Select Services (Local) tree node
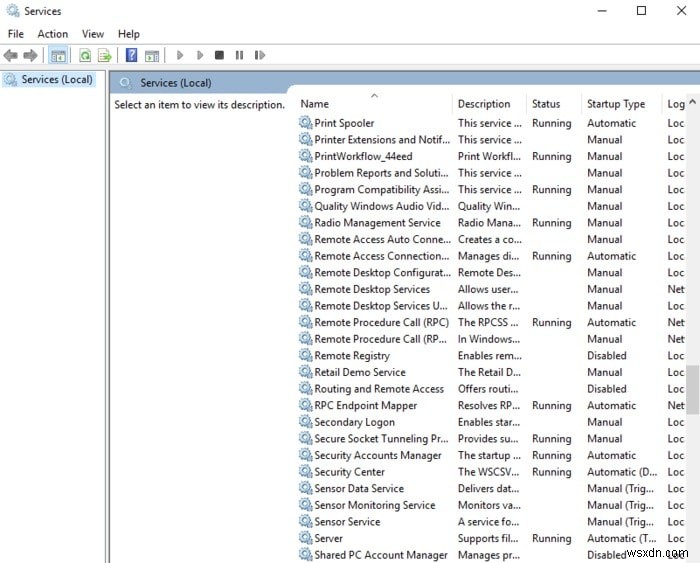This screenshot has width=700, height=563. click(x=49, y=79)
